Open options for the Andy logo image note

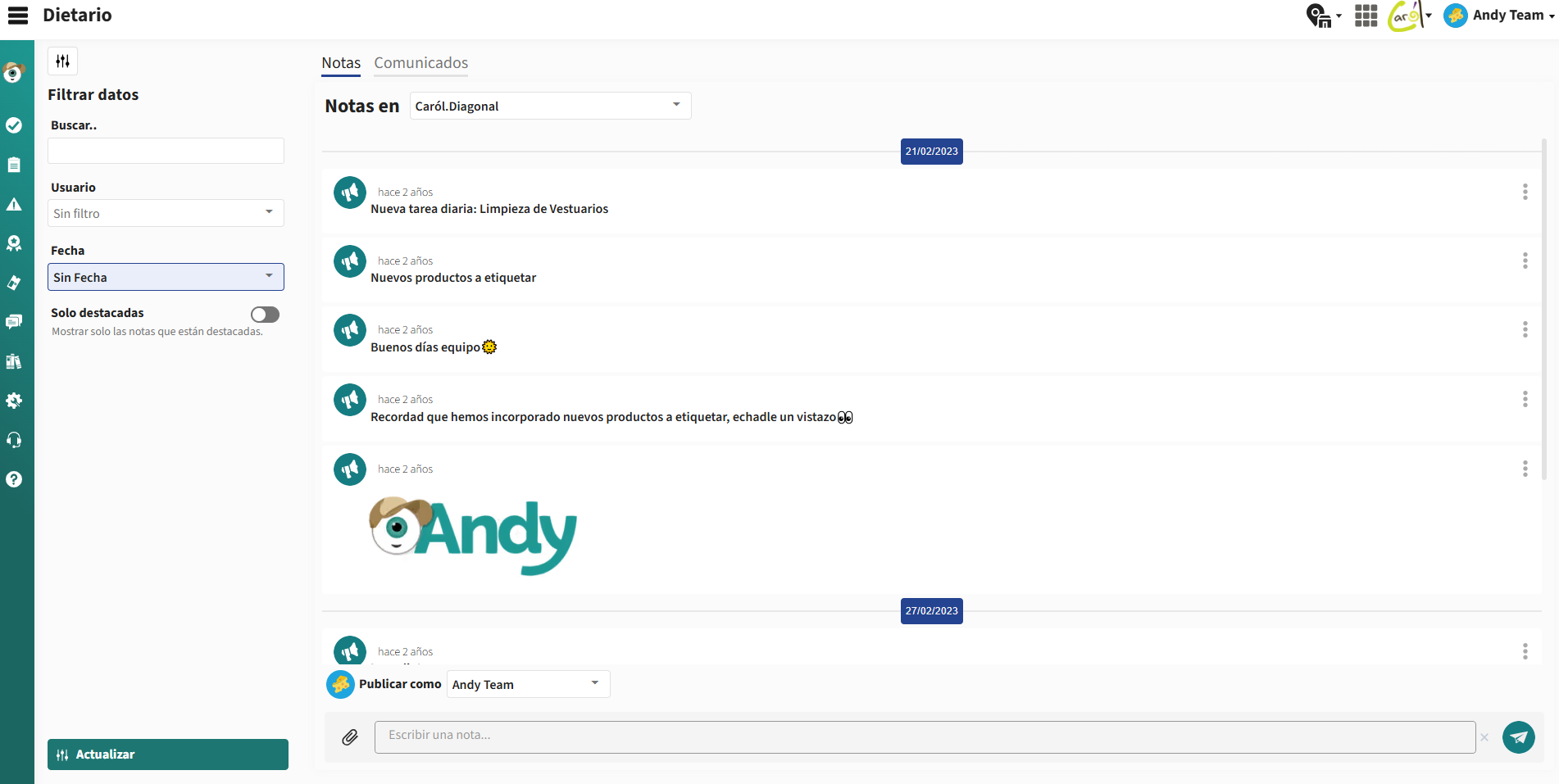point(1525,469)
